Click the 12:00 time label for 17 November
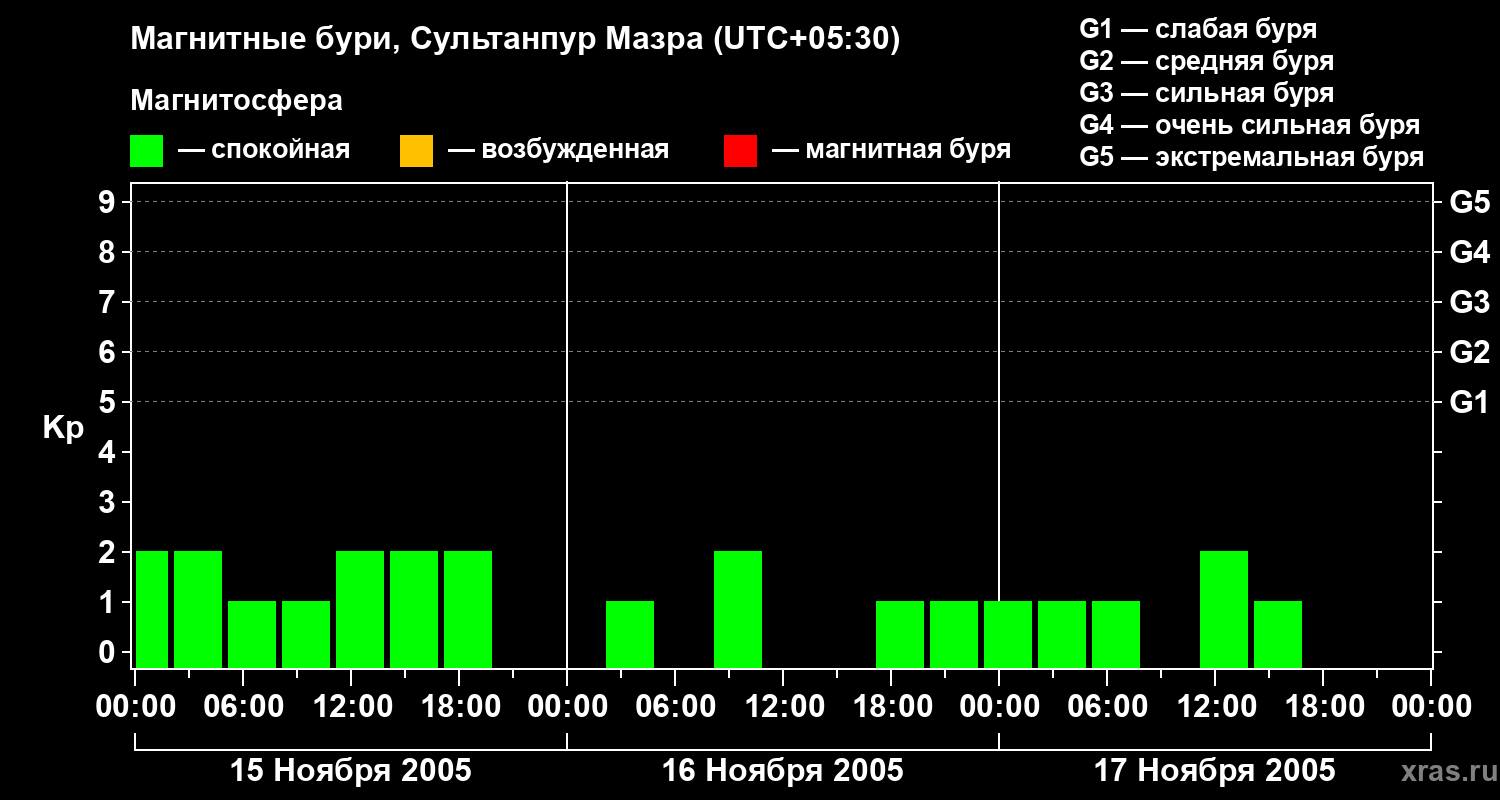Screen dimensions: 1500x800 [x=1215, y=706]
